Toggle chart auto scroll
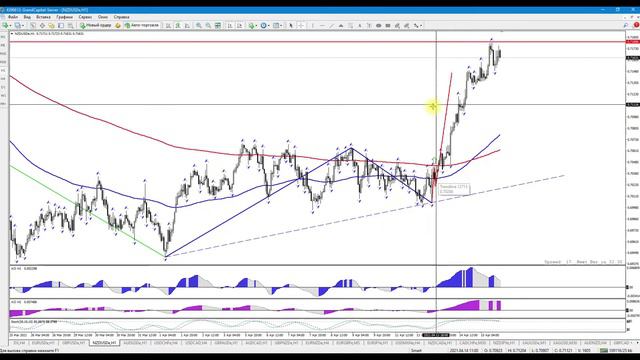Viewport: 640px width, 360px height. tap(230, 25)
